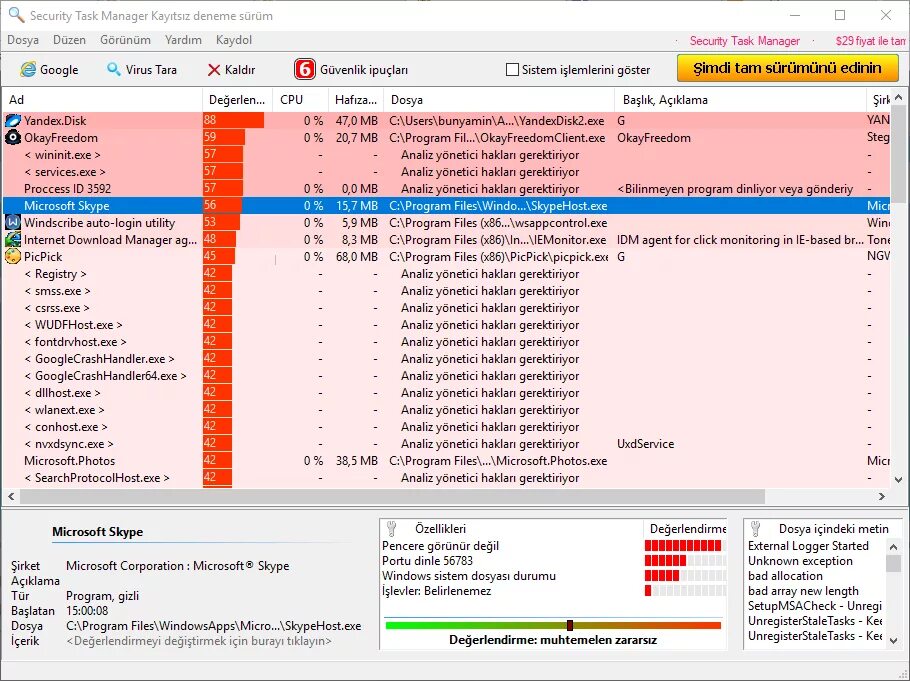910x681 pixels.
Task: Select the < fontdrvhost.exe > row
Action: (446, 342)
